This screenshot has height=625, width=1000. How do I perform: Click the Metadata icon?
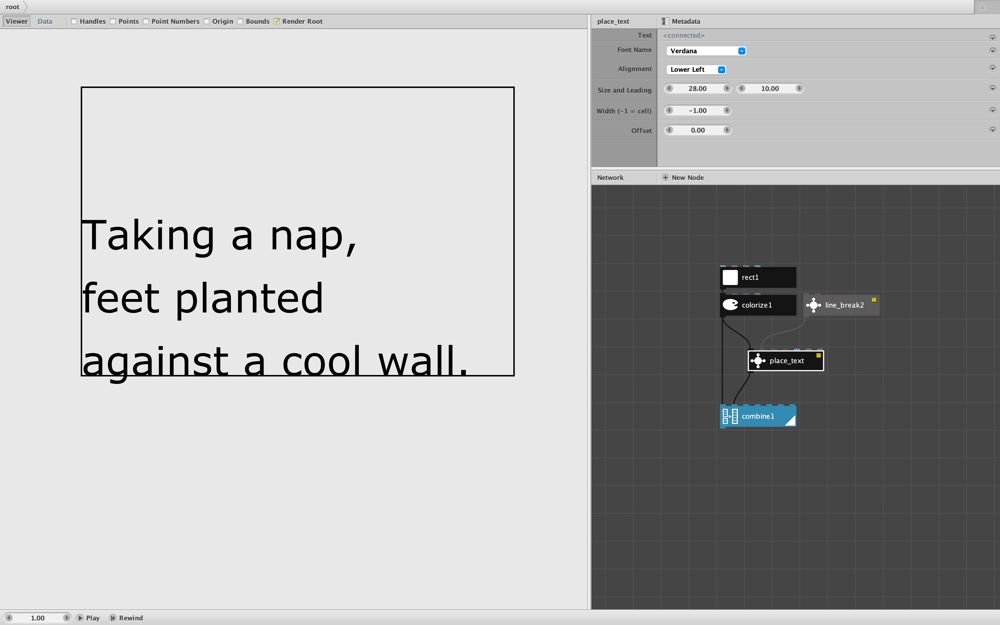(665, 21)
